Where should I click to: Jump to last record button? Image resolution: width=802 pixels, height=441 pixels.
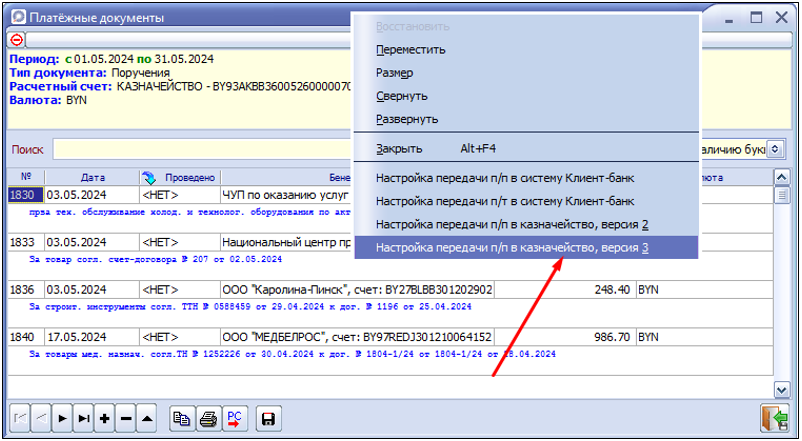coord(84,419)
